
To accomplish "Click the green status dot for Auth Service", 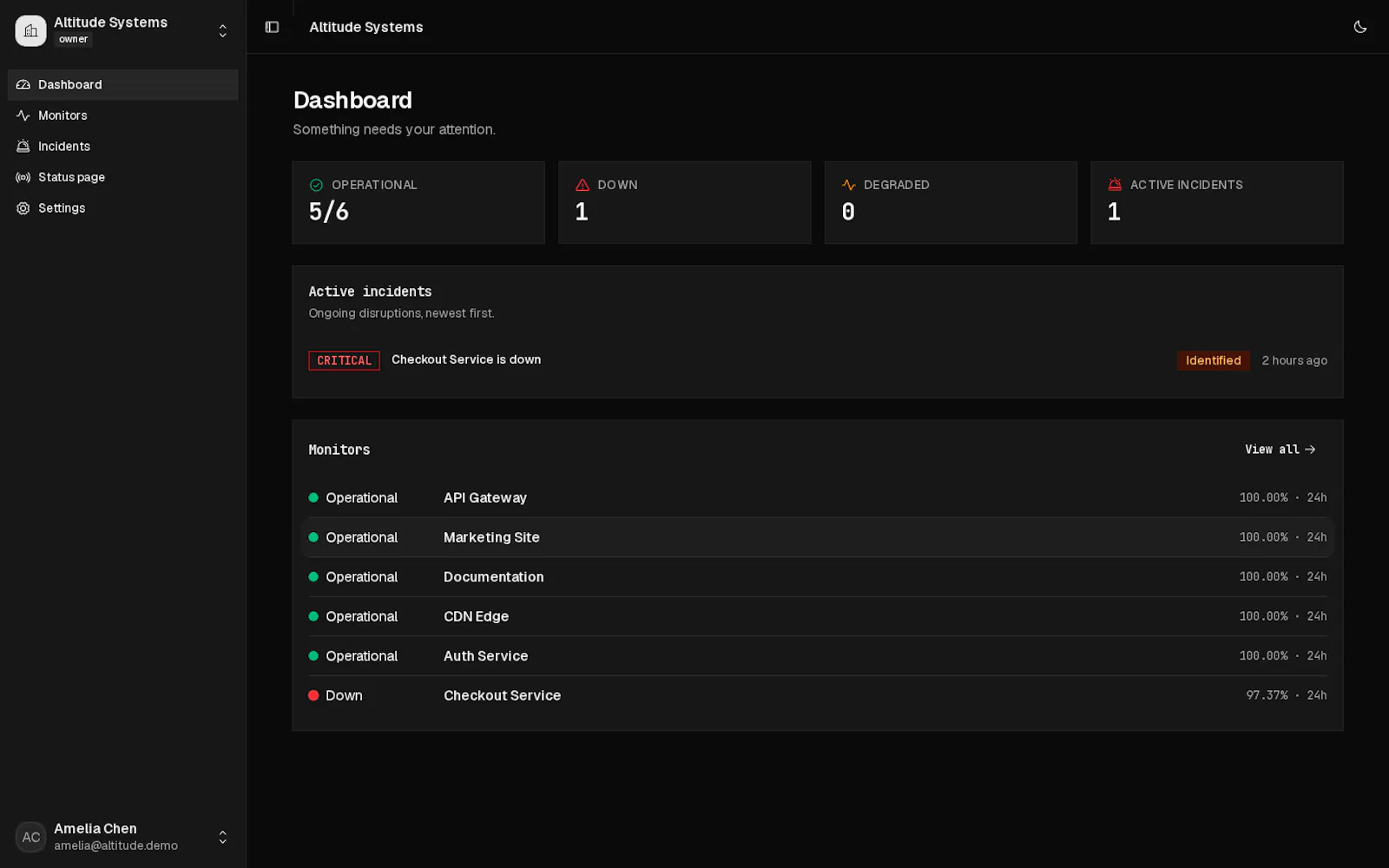I will coord(313,656).
